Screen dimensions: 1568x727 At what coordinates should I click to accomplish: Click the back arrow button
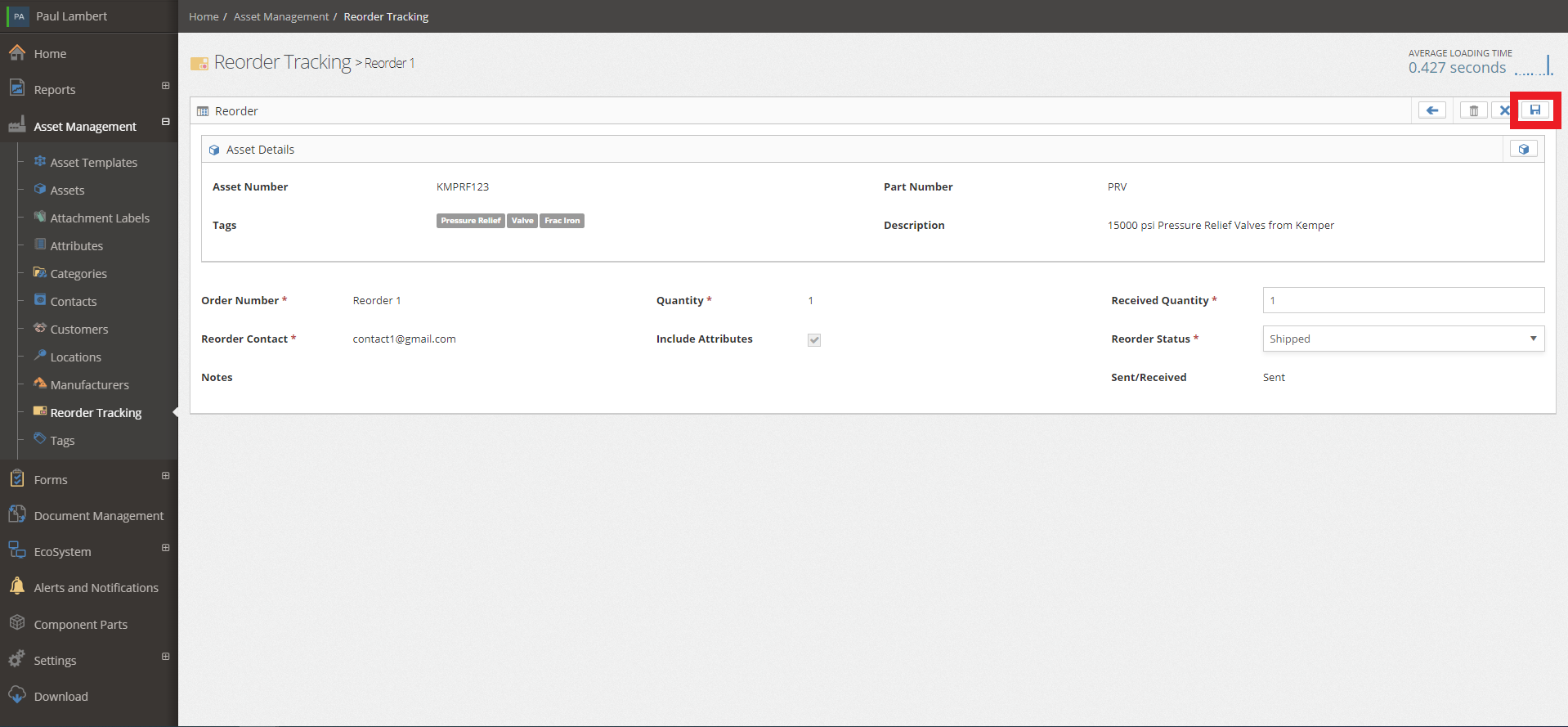1432,110
